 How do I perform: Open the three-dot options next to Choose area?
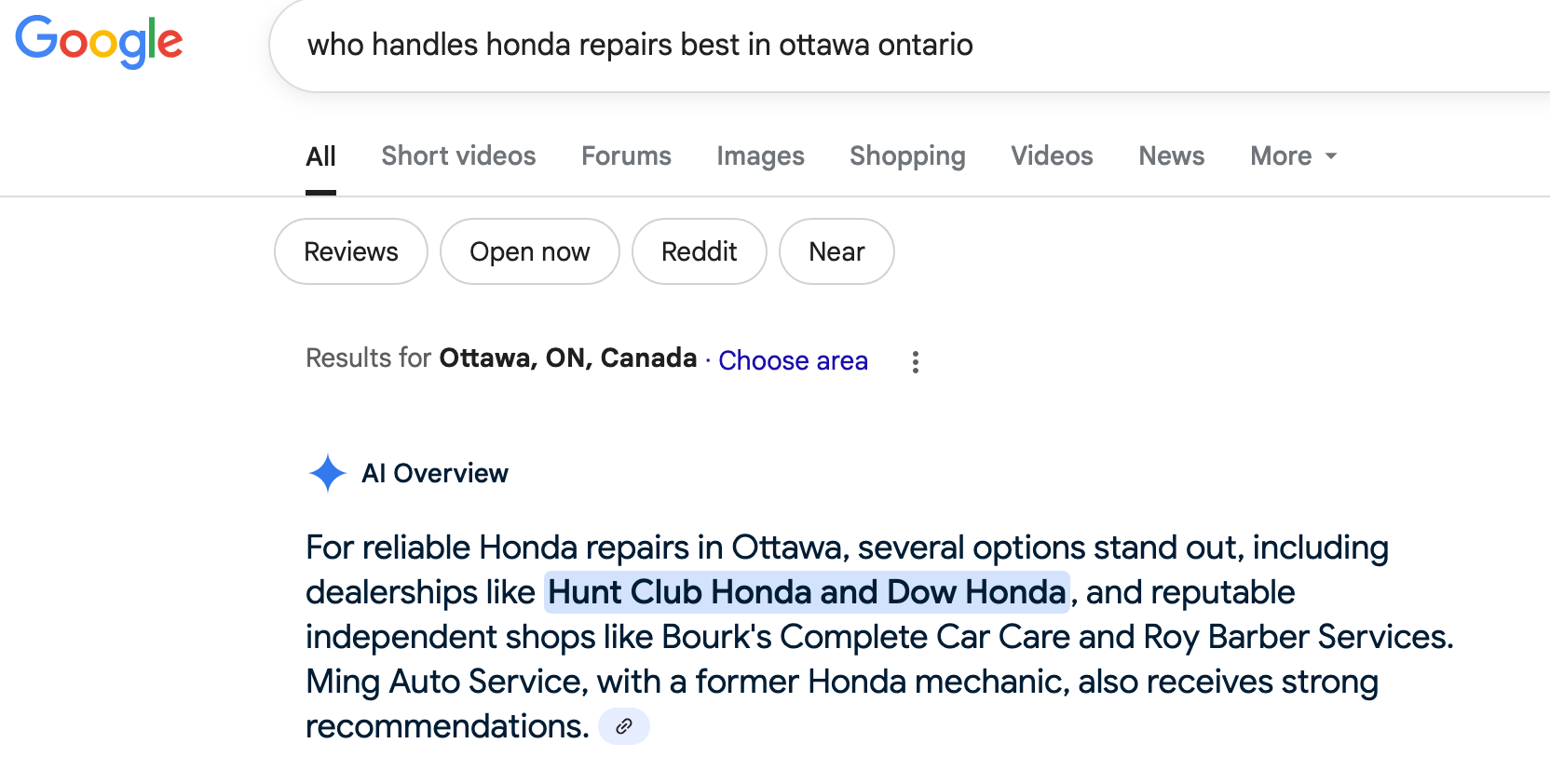916,362
